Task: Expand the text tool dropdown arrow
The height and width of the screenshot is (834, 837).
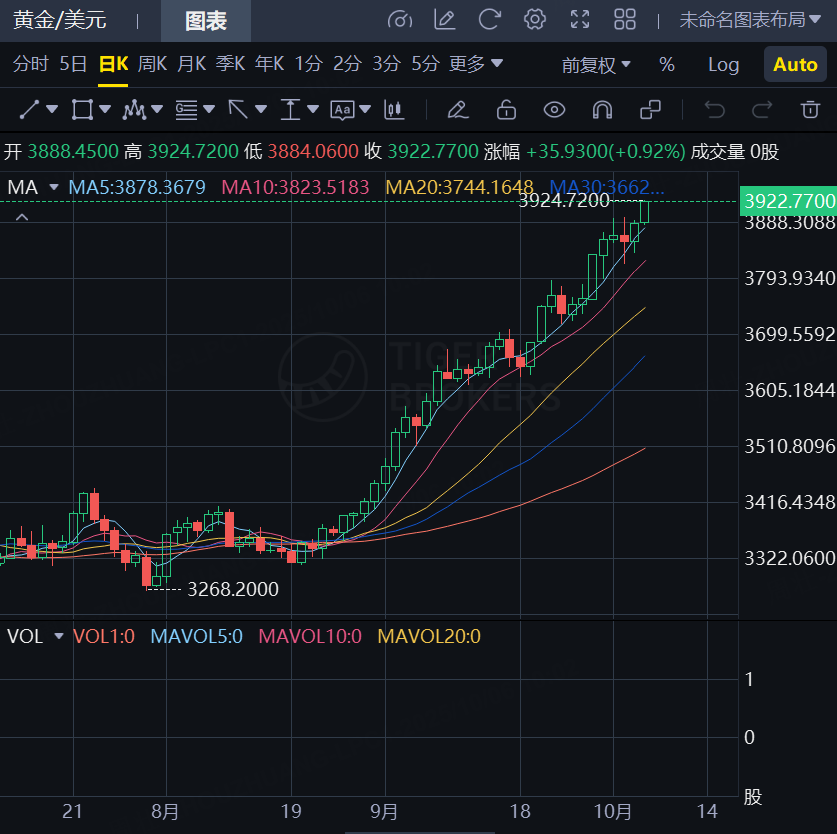Action: [x=365, y=109]
